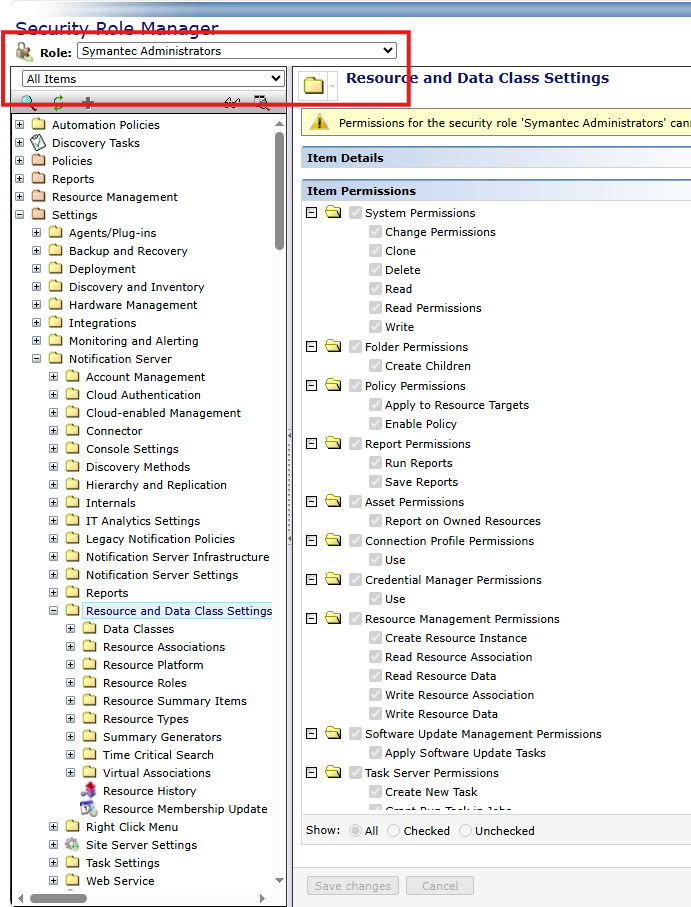Click the Resource Management Permissions folder icon
Viewport: 691px width, 907px height.
coord(333,618)
